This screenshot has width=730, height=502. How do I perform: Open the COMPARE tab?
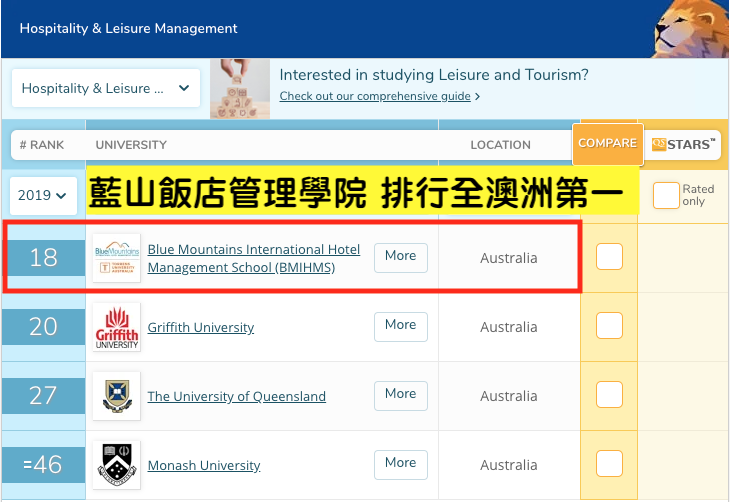pyautogui.click(x=608, y=144)
